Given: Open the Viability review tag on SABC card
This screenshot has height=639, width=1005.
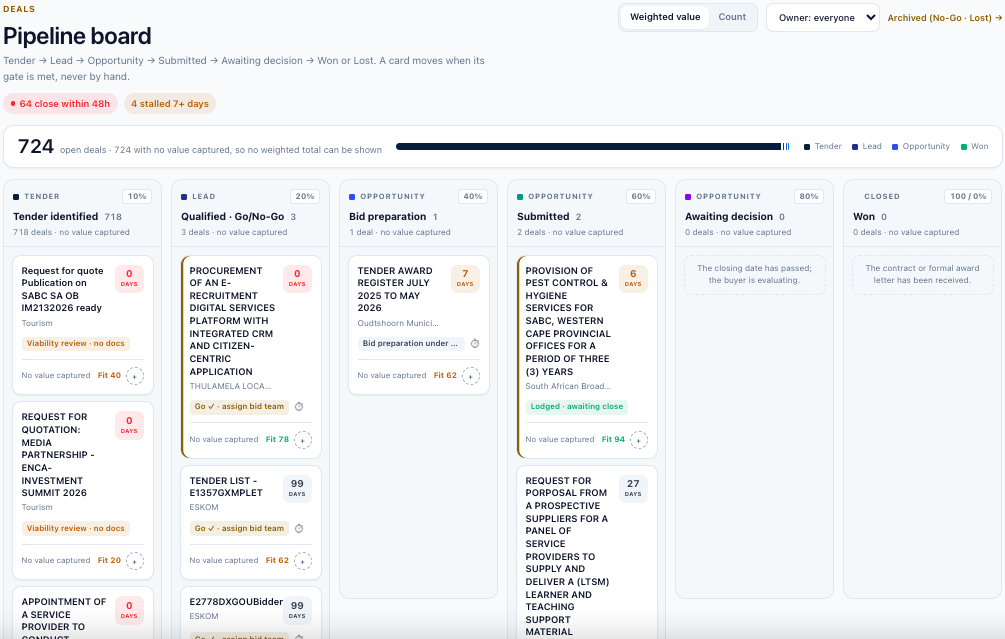Looking at the screenshot, I should [76, 344].
